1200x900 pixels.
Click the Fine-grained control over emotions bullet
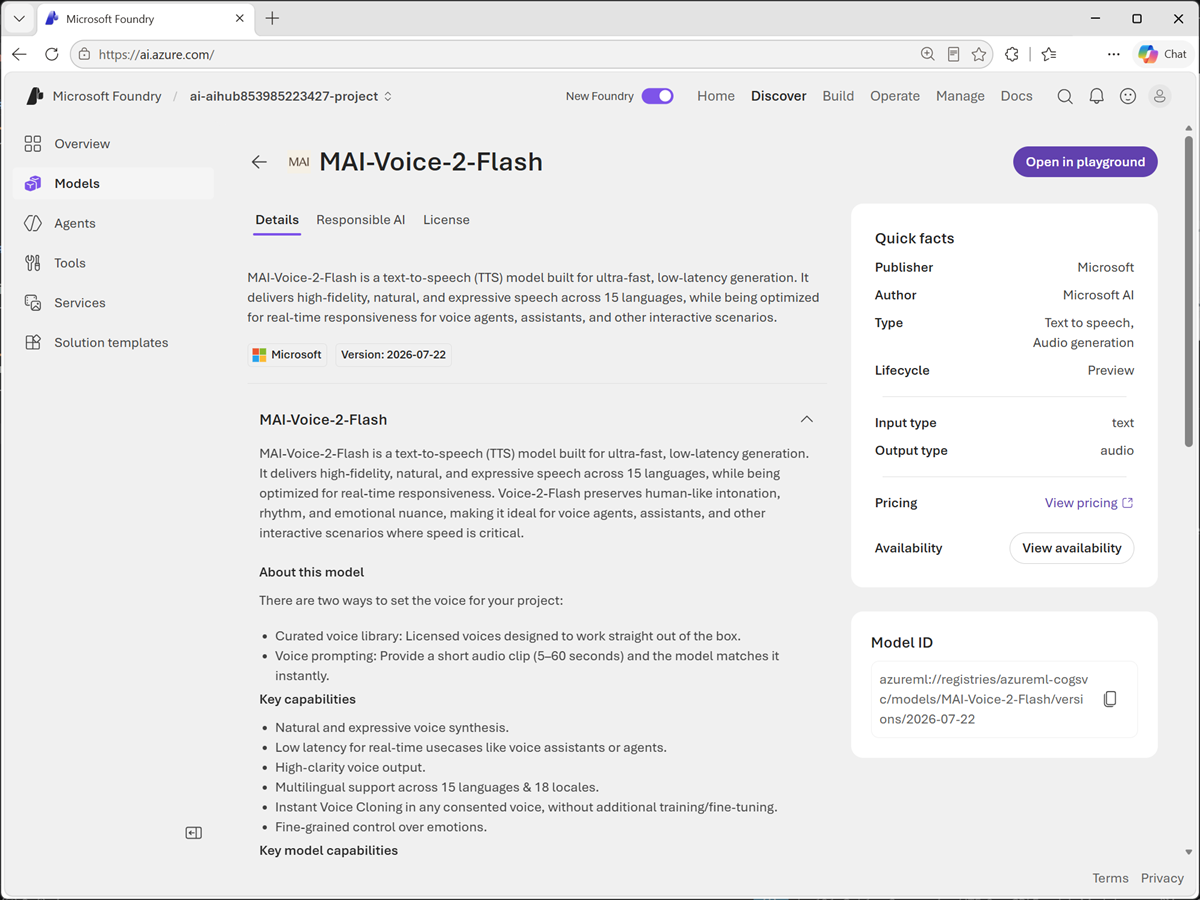pos(381,827)
